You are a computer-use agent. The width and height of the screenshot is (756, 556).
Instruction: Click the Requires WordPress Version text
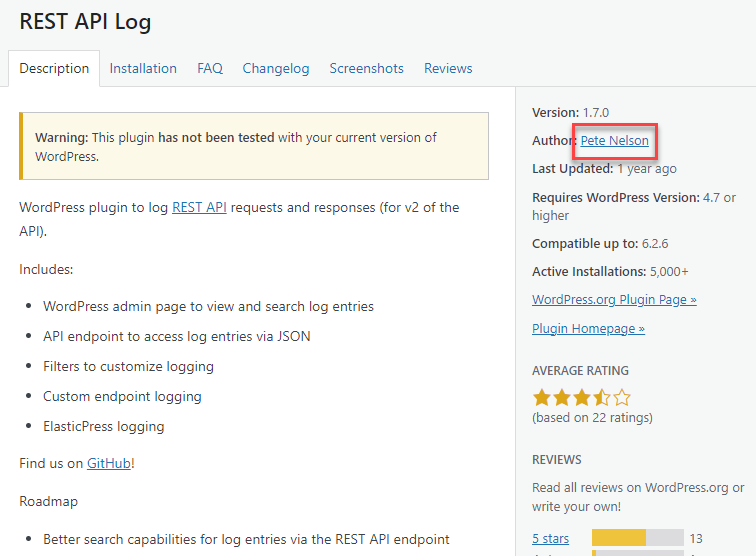coord(634,206)
